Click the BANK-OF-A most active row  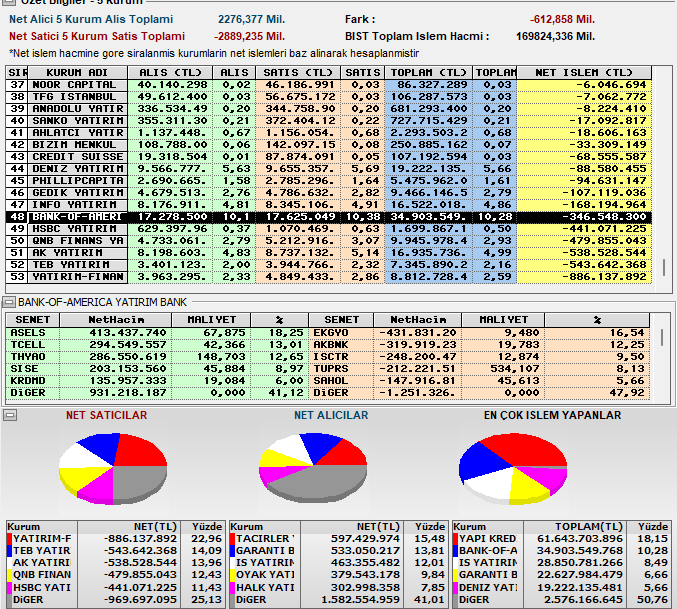561,551
